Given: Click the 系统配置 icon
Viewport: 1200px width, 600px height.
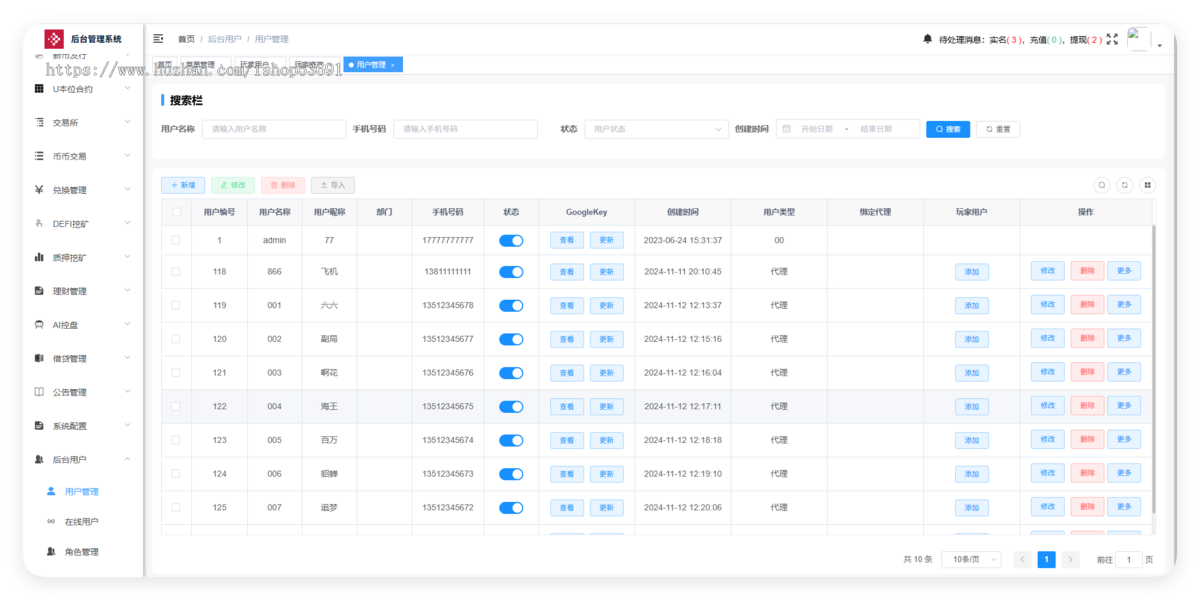Looking at the screenshot, I should tap(39, 426).
